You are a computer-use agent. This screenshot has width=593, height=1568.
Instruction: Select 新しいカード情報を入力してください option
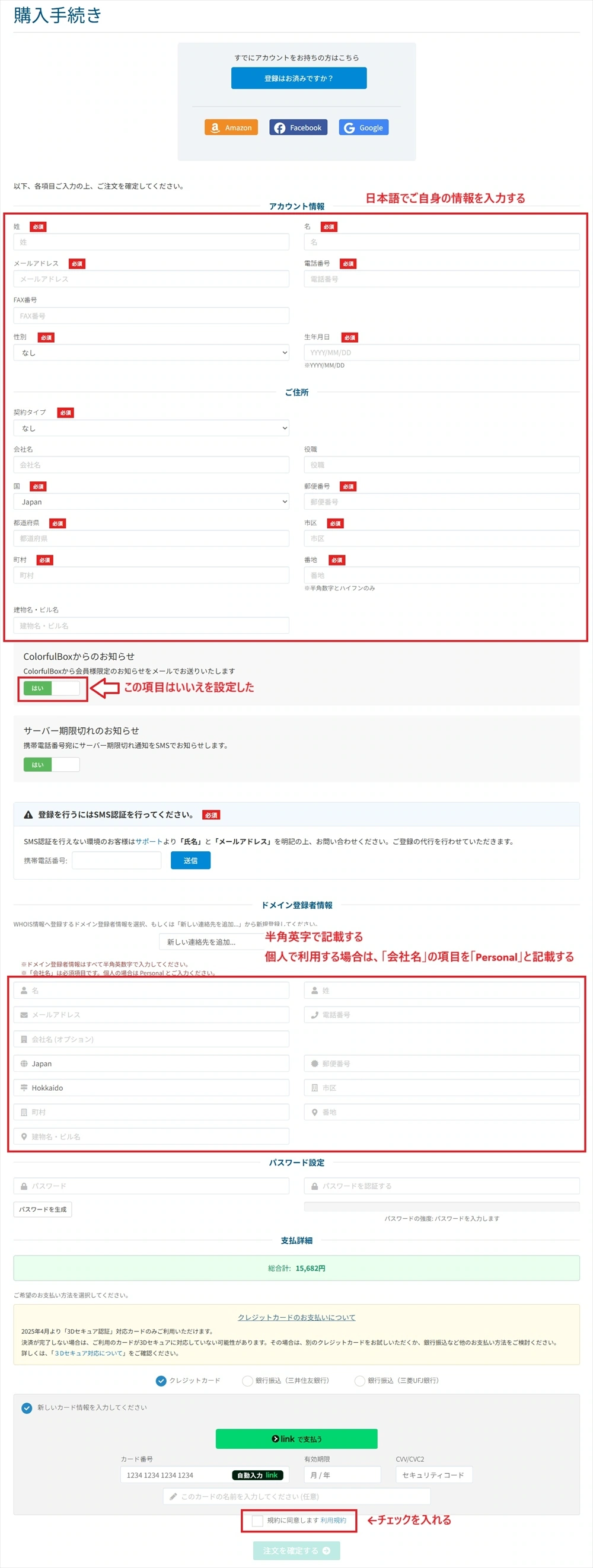pyautogui.click(x=27, y=1408)
